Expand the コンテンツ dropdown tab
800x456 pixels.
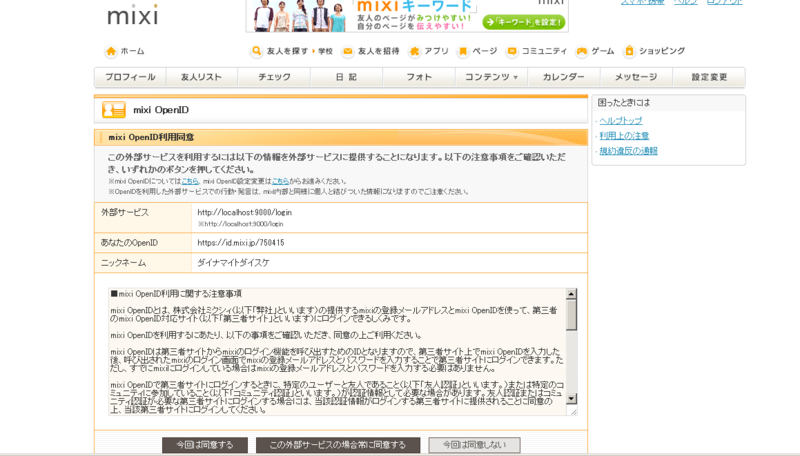(x=491, y=77)
